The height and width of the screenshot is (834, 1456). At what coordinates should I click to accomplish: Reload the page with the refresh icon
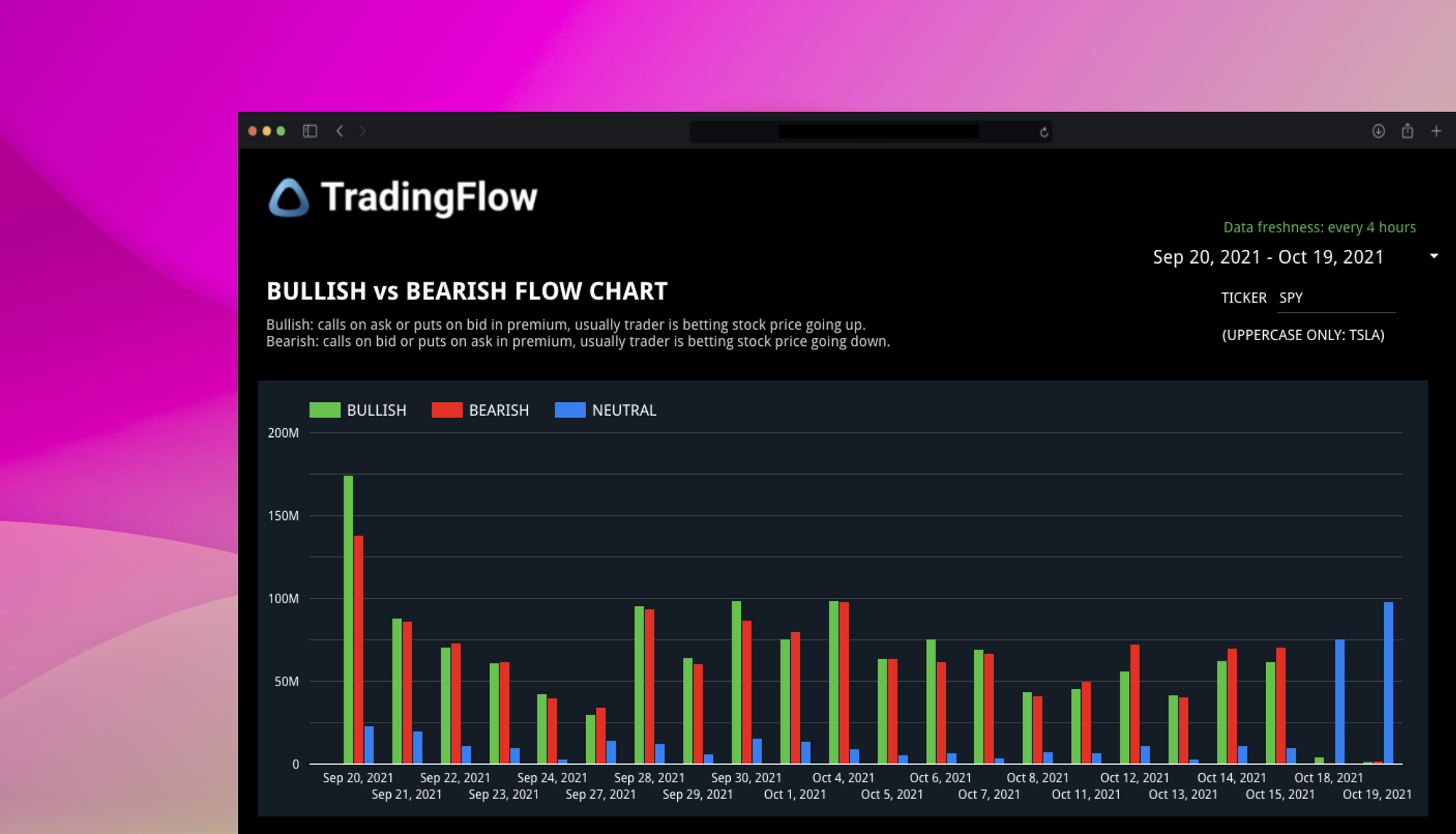click(1044, 132)
